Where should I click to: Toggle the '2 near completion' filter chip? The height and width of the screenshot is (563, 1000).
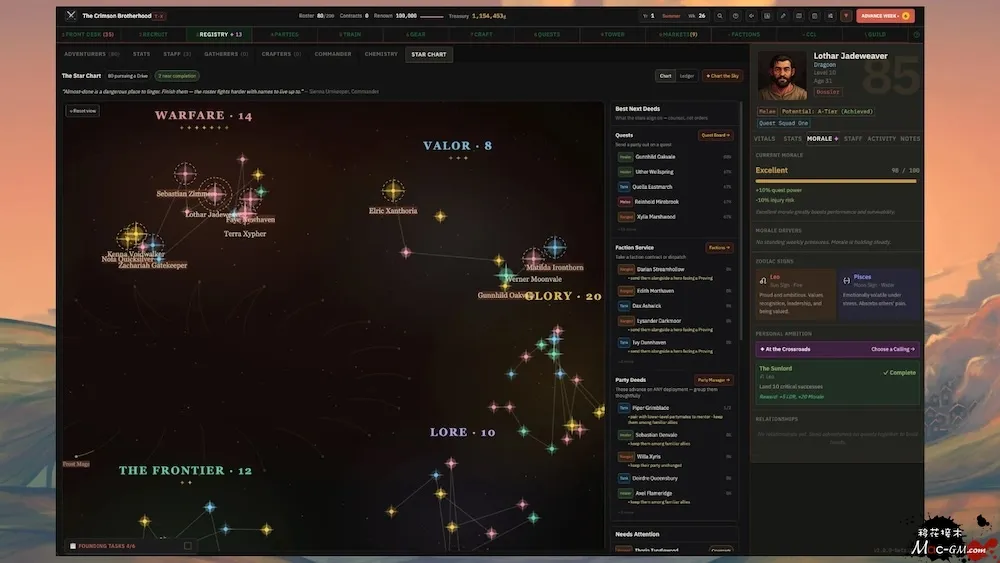(x=177, y=76)
